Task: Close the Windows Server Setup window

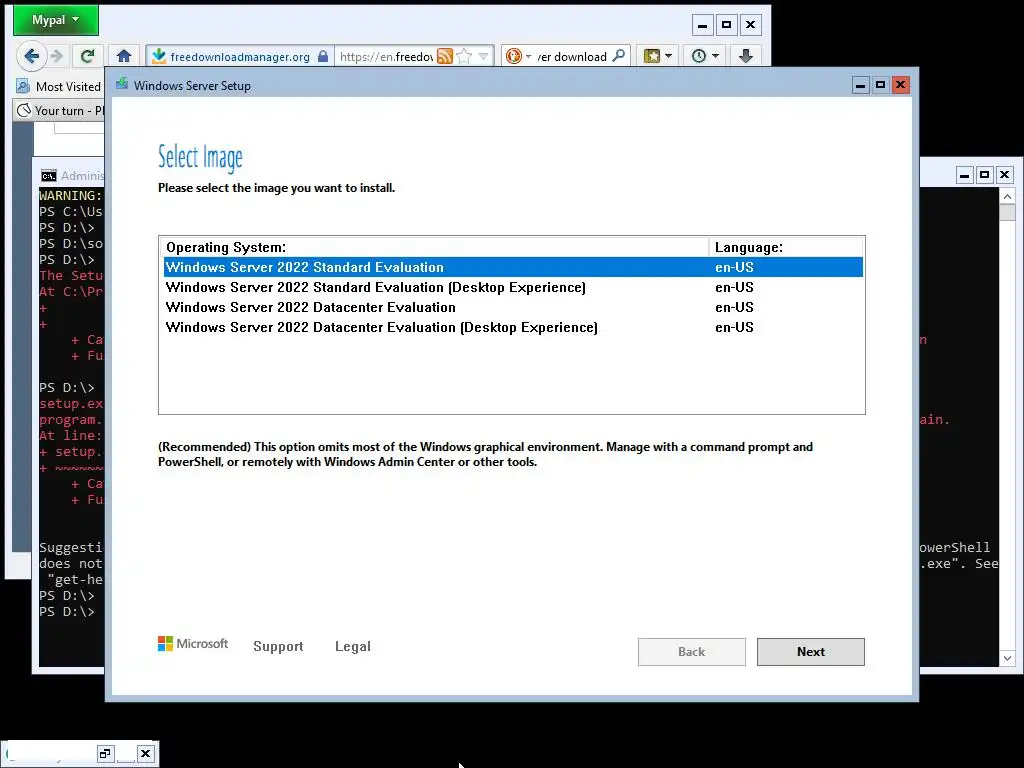Action: click(x=901, y=85)
